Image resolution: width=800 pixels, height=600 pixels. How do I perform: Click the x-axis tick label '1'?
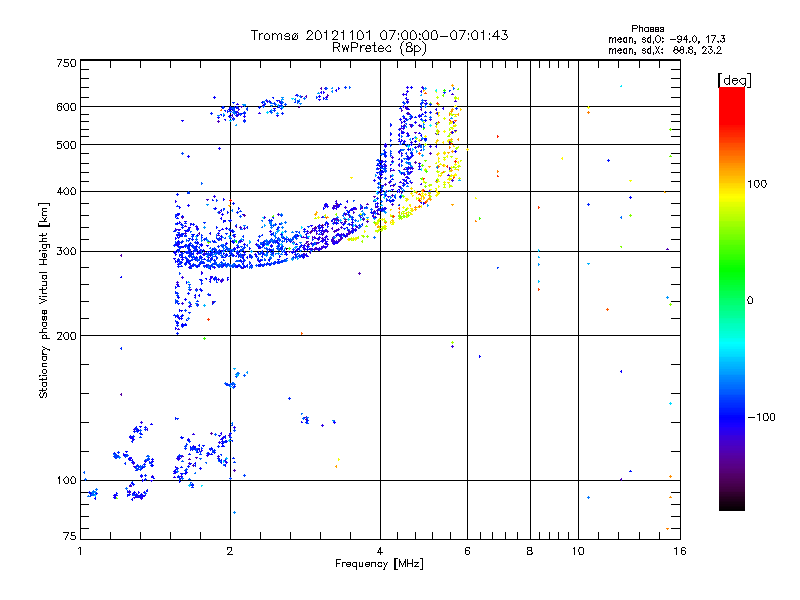[x=80, y=551]
